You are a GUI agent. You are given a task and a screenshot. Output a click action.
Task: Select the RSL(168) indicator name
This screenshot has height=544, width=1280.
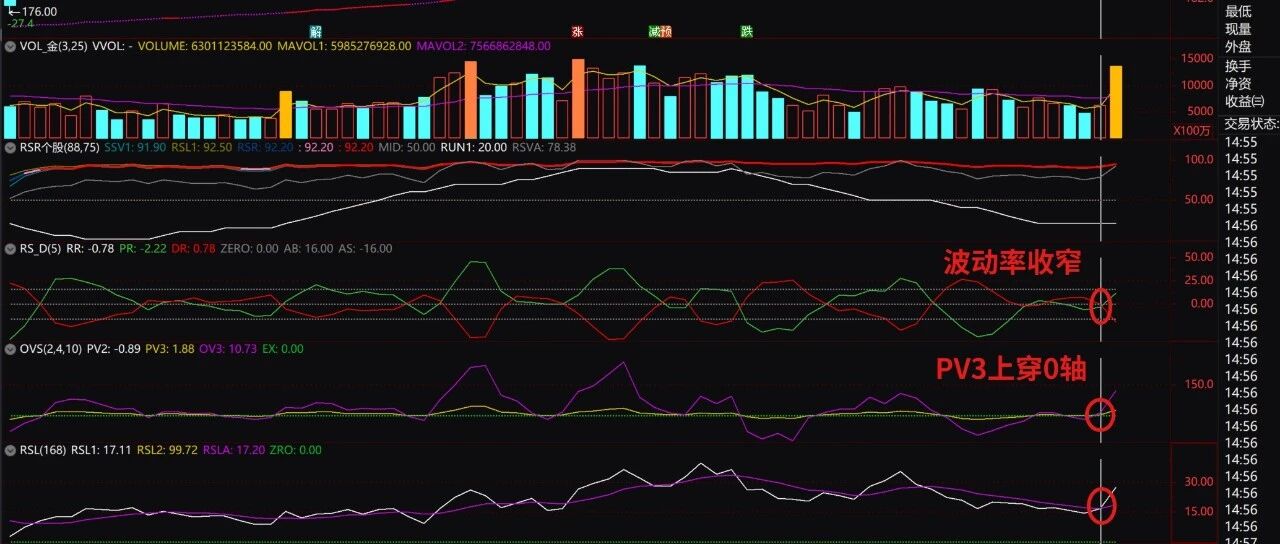(42, 450)
